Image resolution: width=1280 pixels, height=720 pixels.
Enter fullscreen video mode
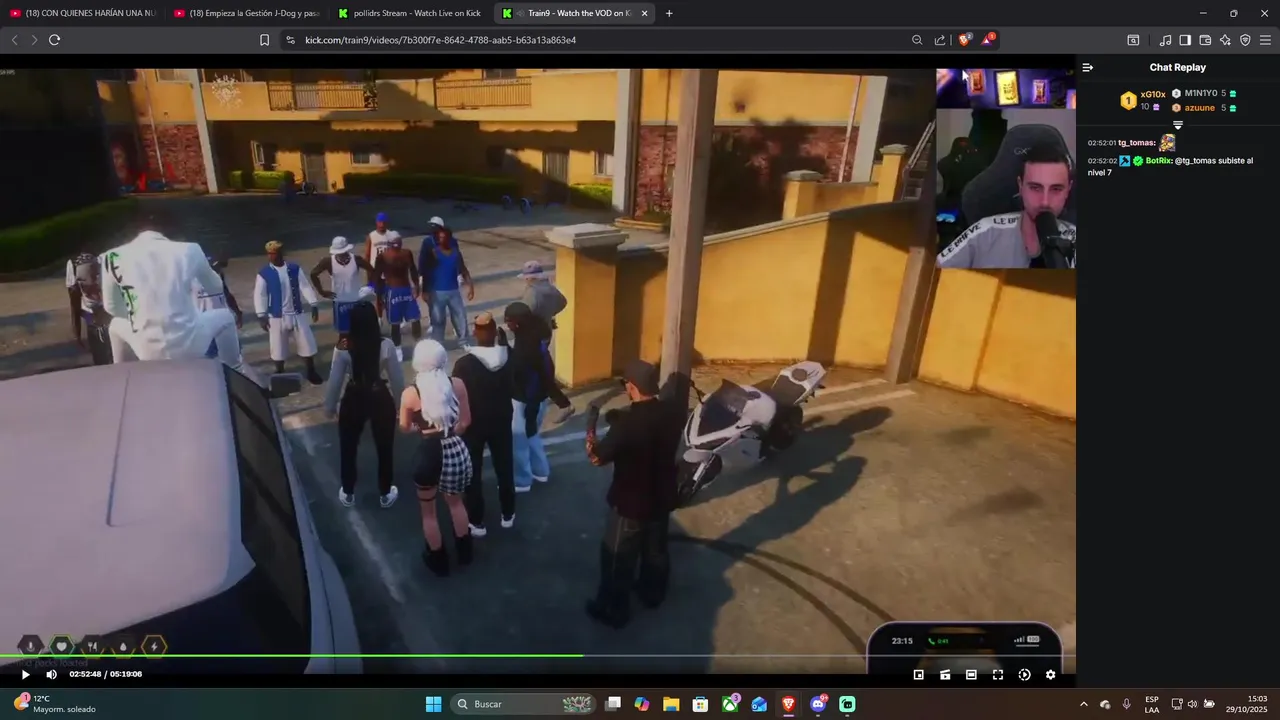click(998, 675)
